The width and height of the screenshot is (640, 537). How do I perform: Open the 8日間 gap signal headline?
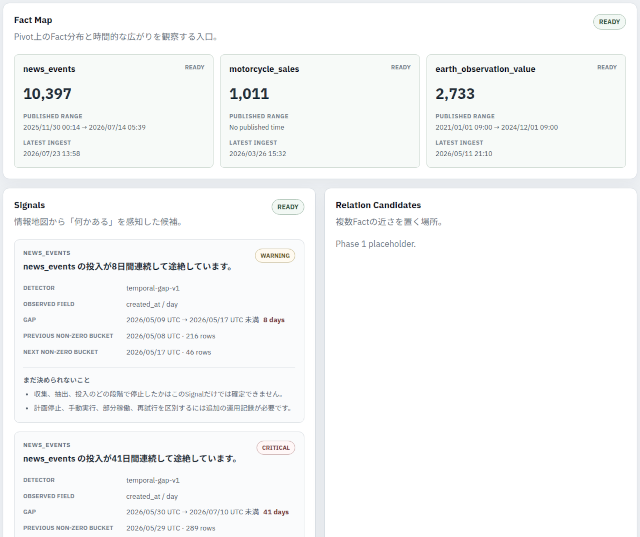pyautogui.click(x=128, y=266)
